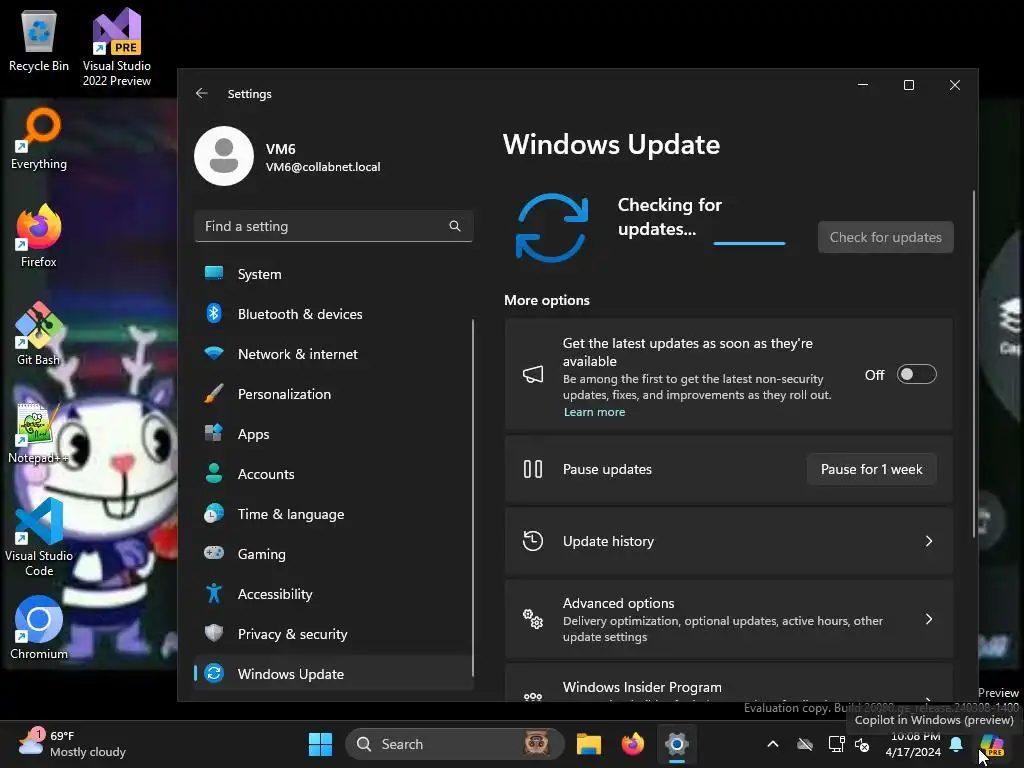Image resolution: width=1024 pixels, height=768 pixels.
Task: Go back with the Settings back arrow
Action: click(202, 93)
